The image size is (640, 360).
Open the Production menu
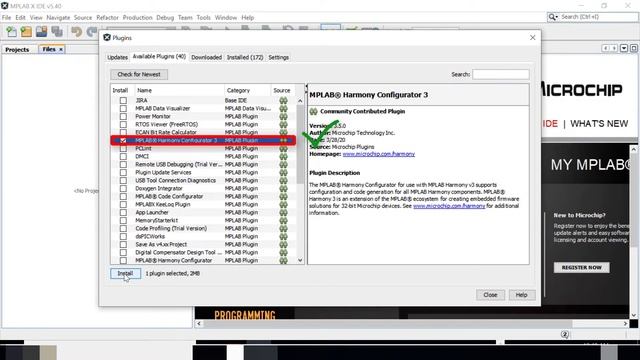(x=137, y=18)
